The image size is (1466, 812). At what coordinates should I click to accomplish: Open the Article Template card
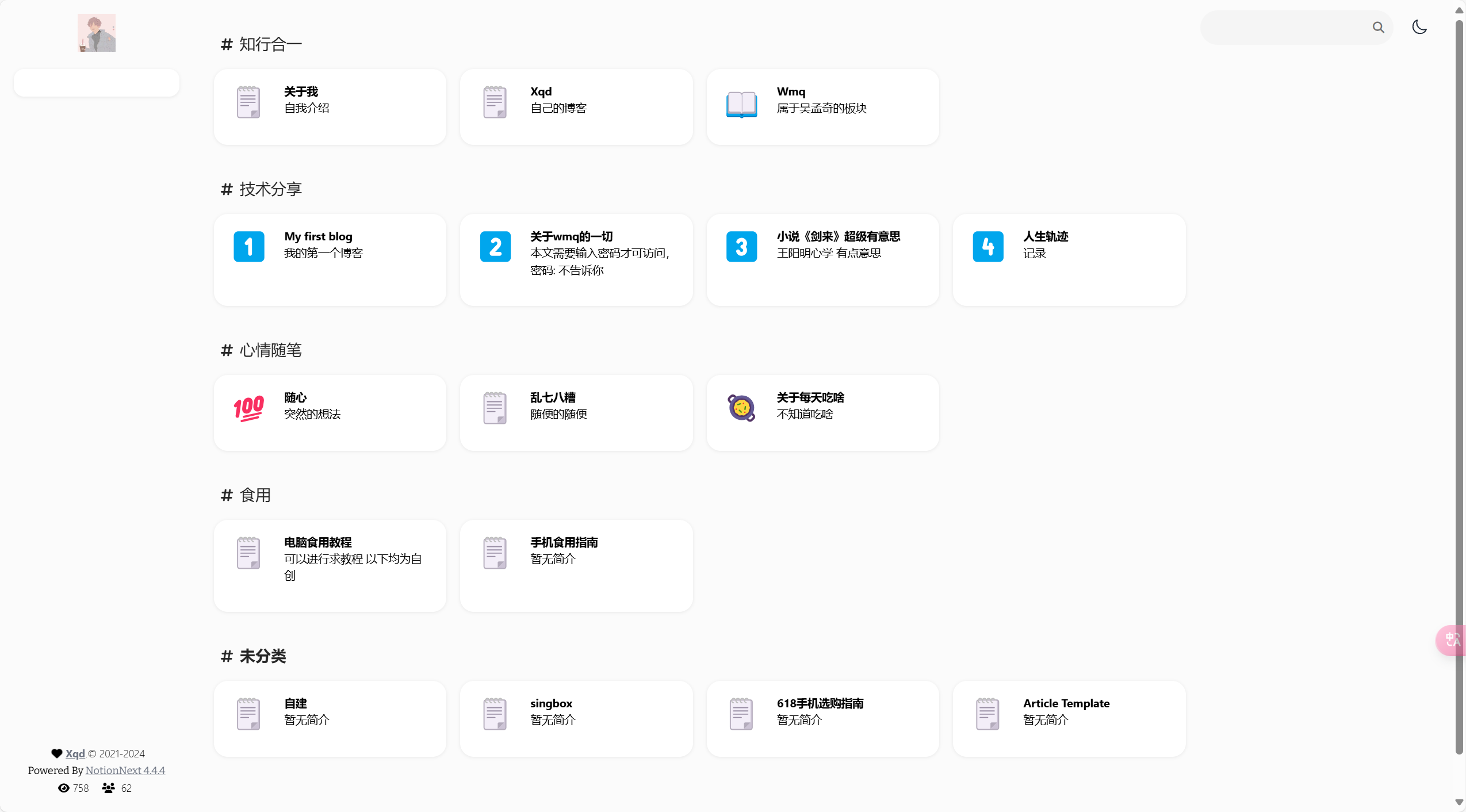pos(1069,718)
